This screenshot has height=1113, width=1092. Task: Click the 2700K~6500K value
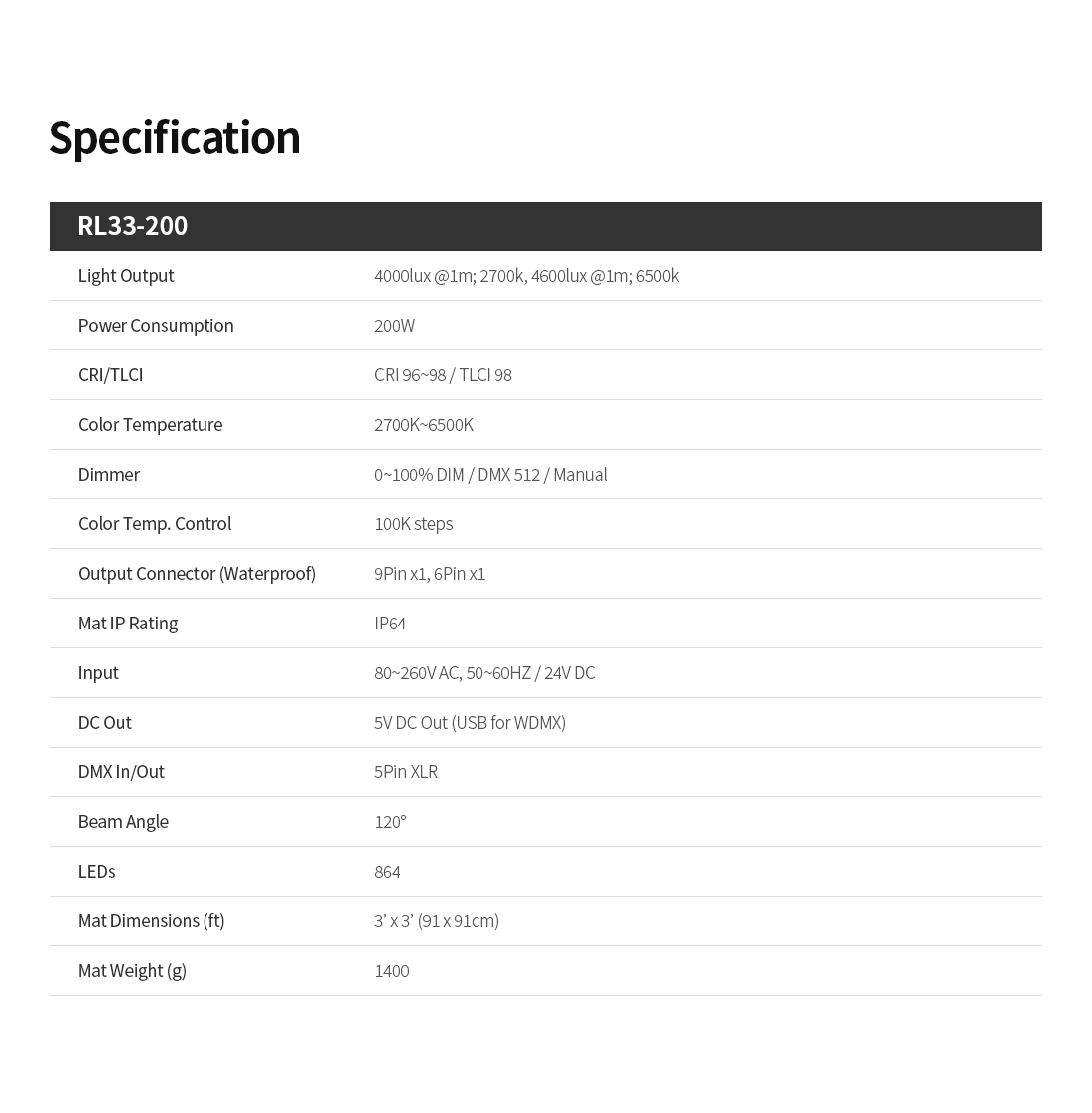[x=424, y=425]
